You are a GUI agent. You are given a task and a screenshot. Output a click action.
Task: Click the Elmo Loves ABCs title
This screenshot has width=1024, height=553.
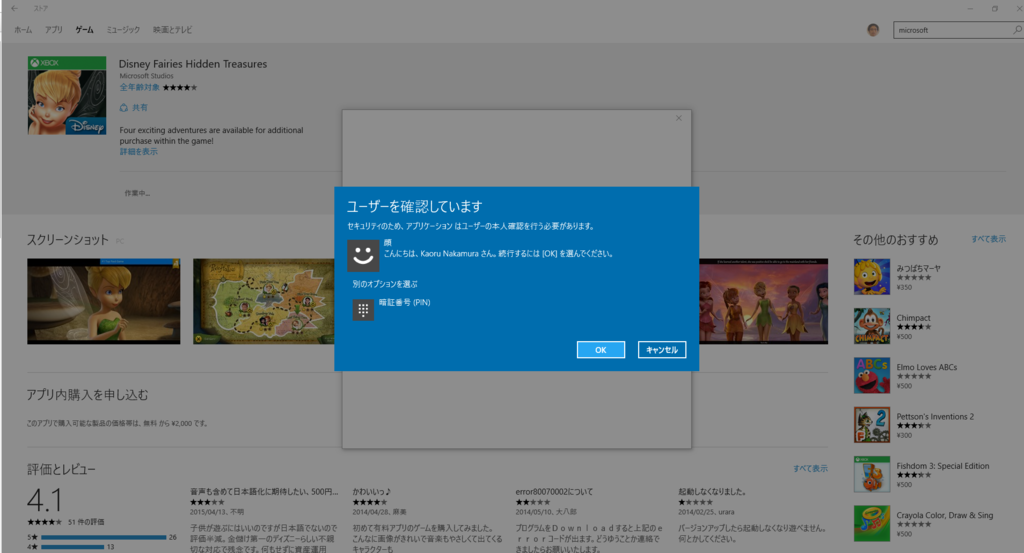[x=927, y=367]
